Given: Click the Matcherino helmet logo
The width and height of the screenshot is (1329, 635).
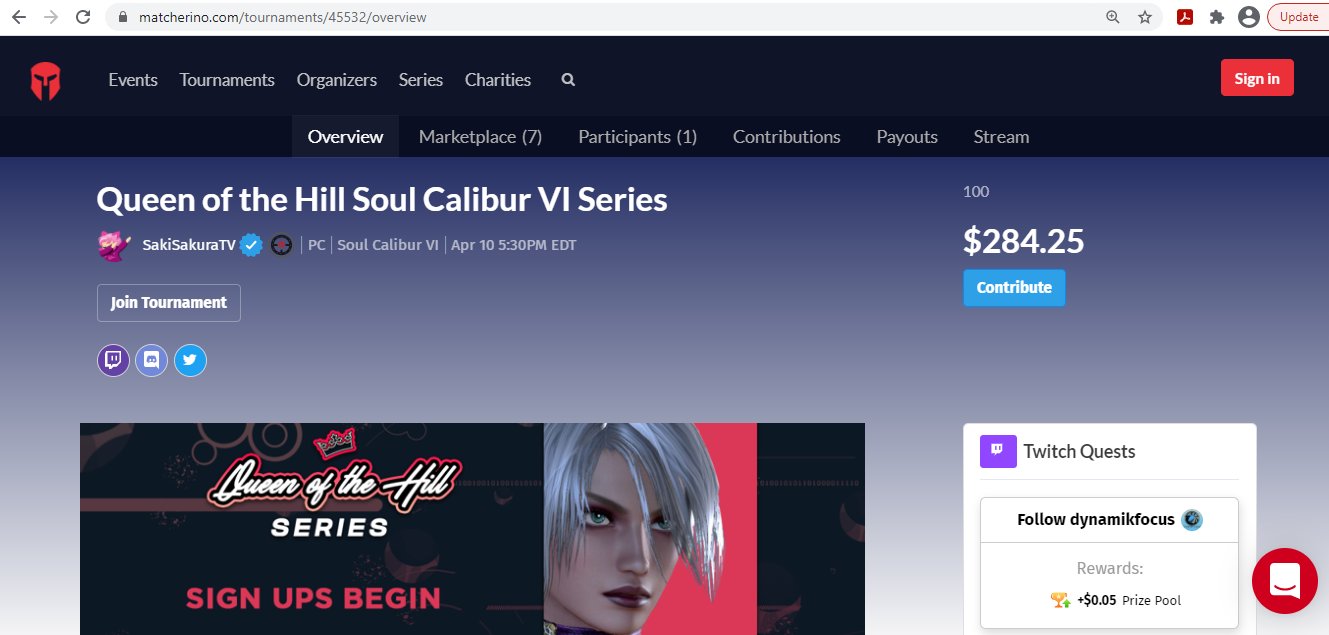Looking at the screenshot, I should 45,80.
